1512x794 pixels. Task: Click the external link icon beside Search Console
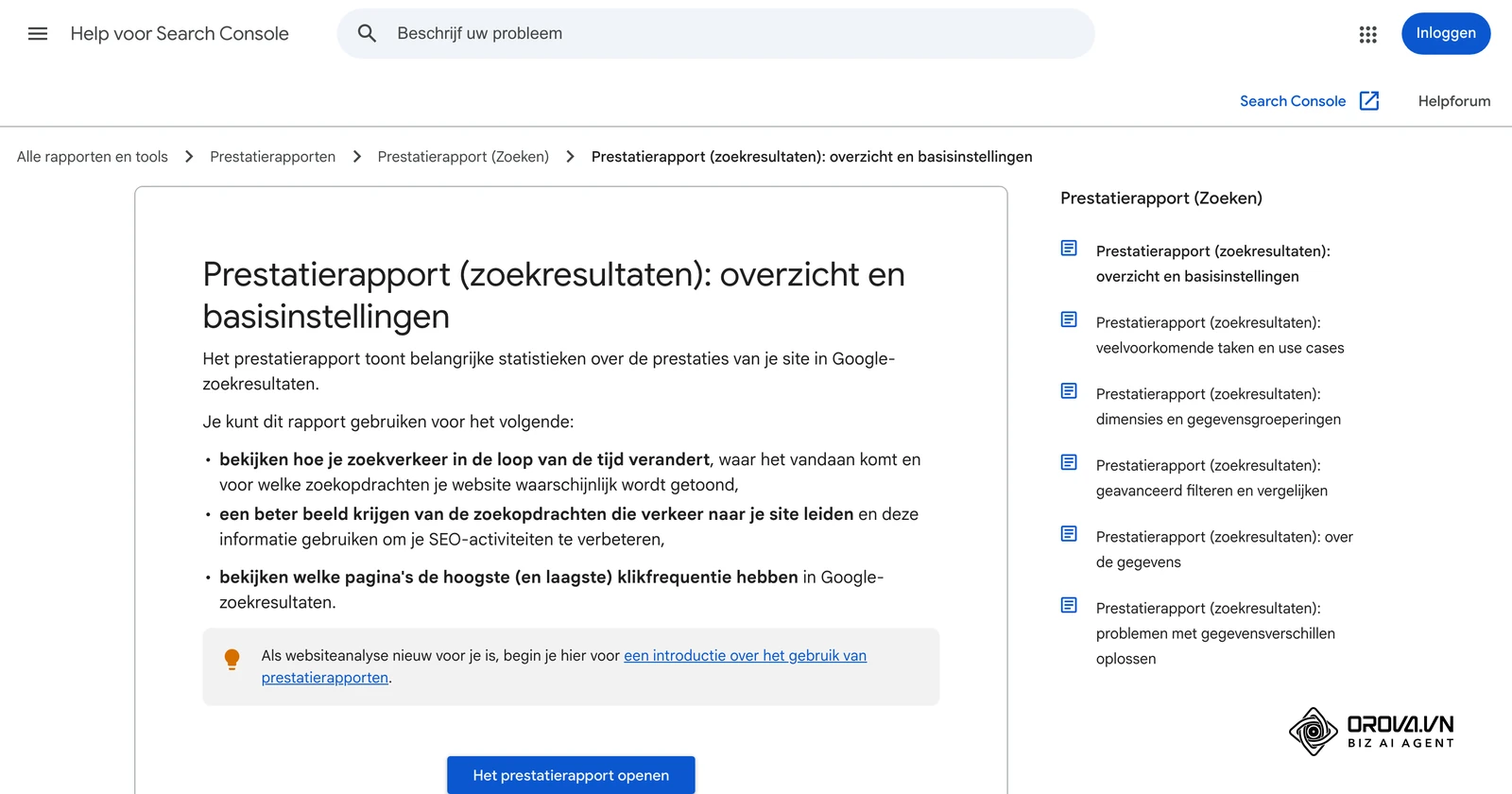(1369, 101)
